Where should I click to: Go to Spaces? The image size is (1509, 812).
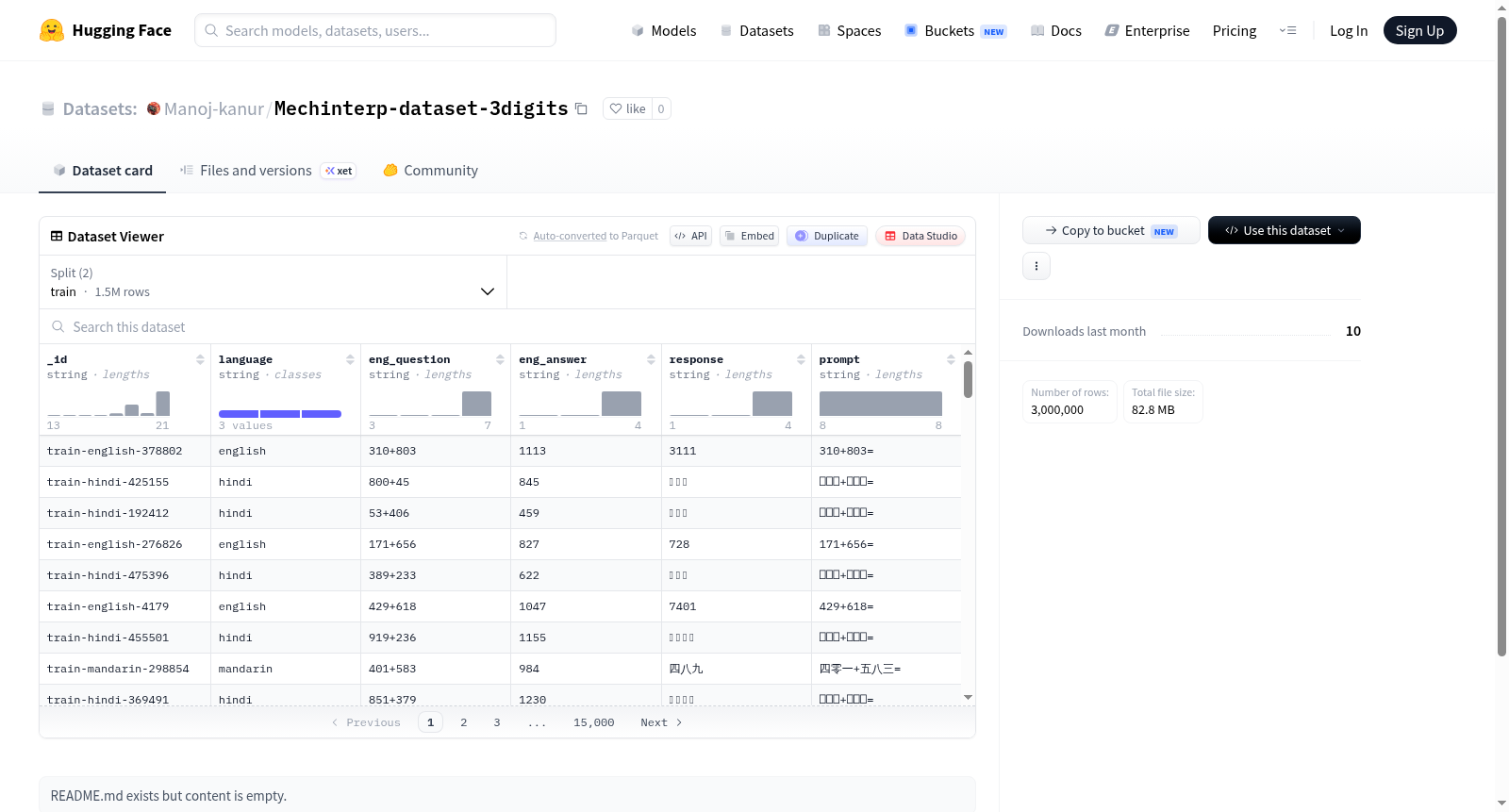click(x=850, y=31)
